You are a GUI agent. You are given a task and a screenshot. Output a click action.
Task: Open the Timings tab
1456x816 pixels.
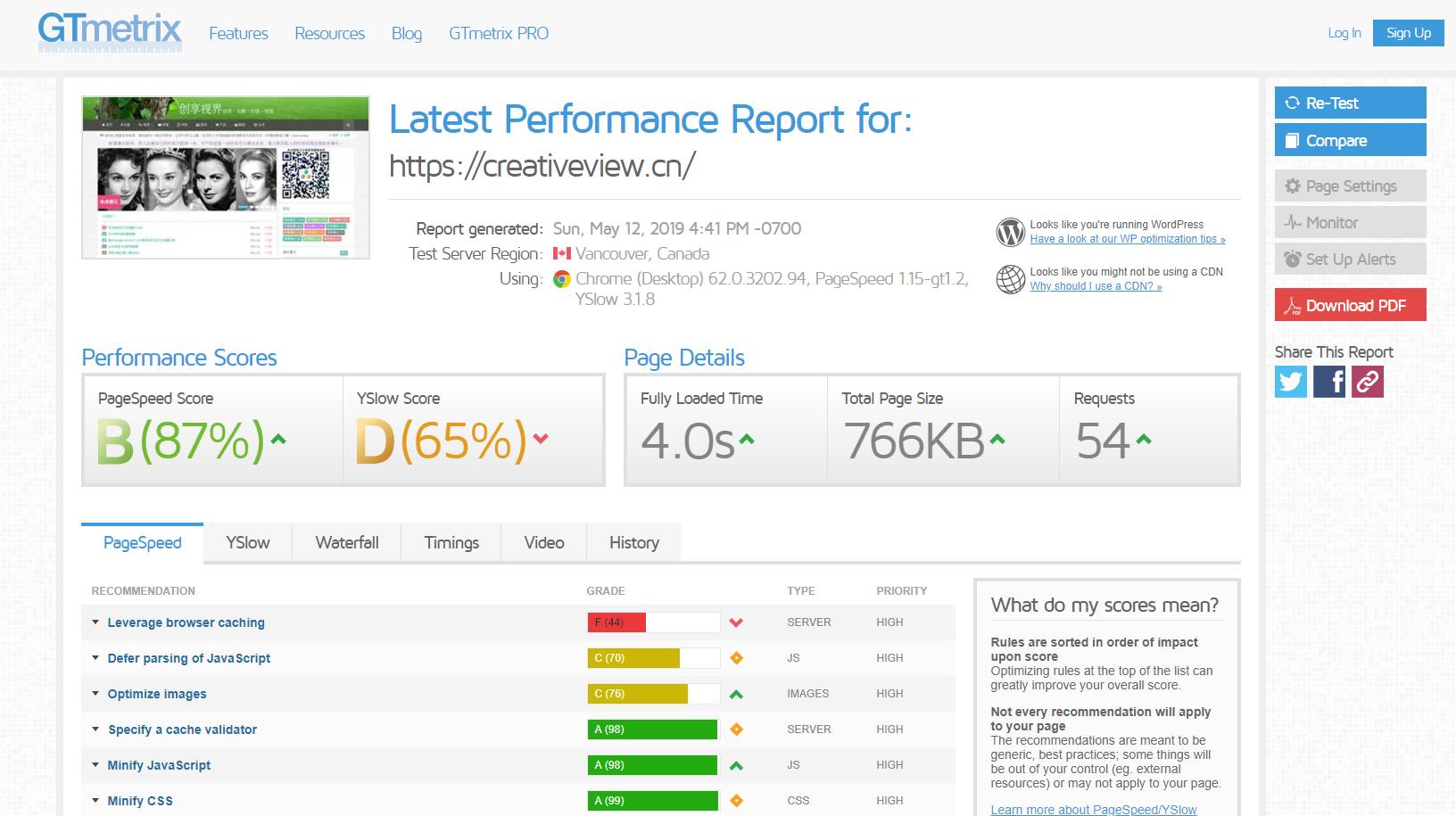click(451, 543)
